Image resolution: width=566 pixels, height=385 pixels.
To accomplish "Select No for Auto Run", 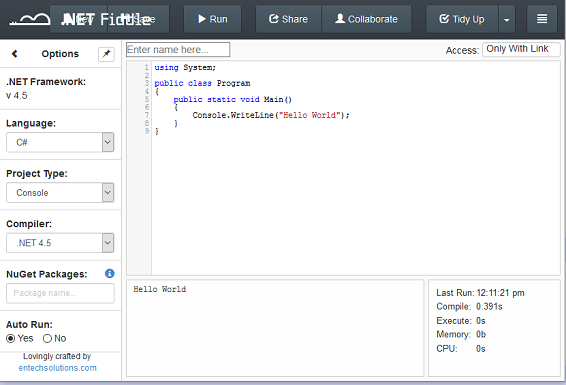I will pos(47,338).
